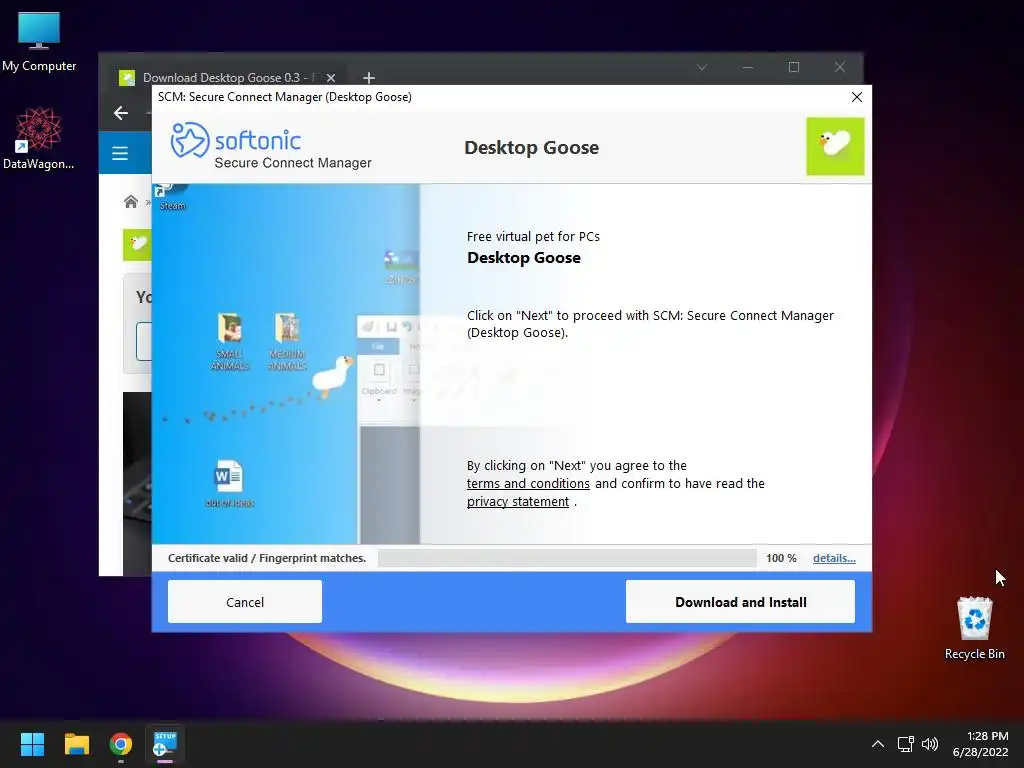Close the Download Desktop Goose tab
The height and width of the screenshot is (768, 1024).
pyautogui.click(x=331, y=78)
